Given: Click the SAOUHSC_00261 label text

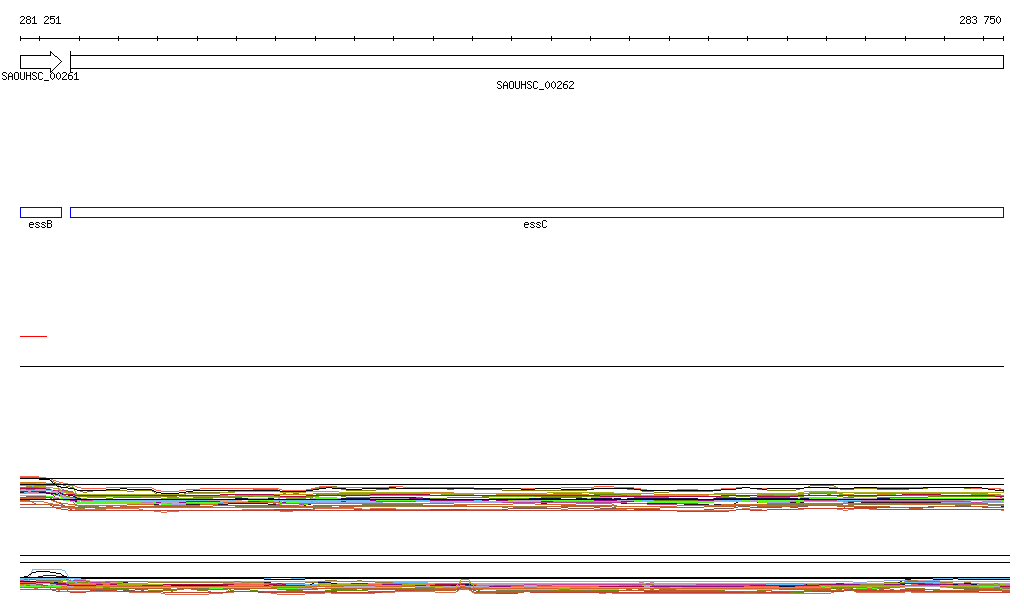Looking at the screenshot, I should [x=40, y=76].
